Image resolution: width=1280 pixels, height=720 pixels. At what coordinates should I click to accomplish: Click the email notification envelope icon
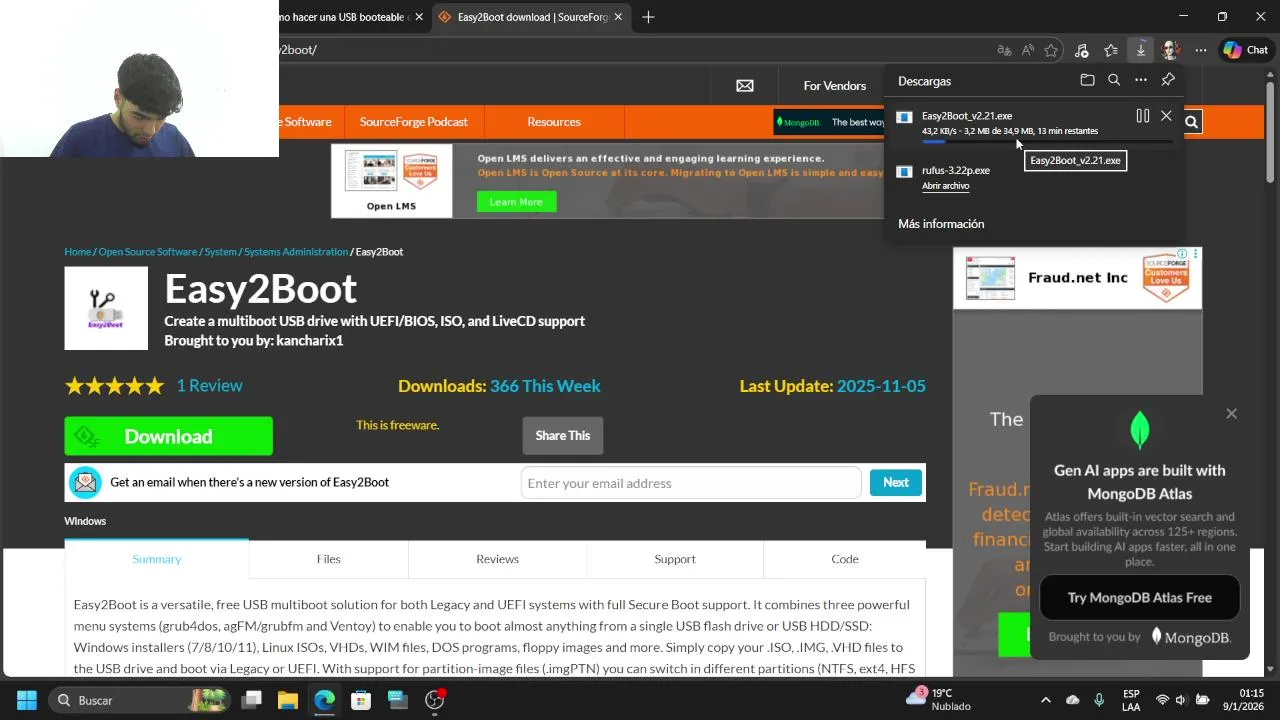pyautogui.click(x=86, y=483)
